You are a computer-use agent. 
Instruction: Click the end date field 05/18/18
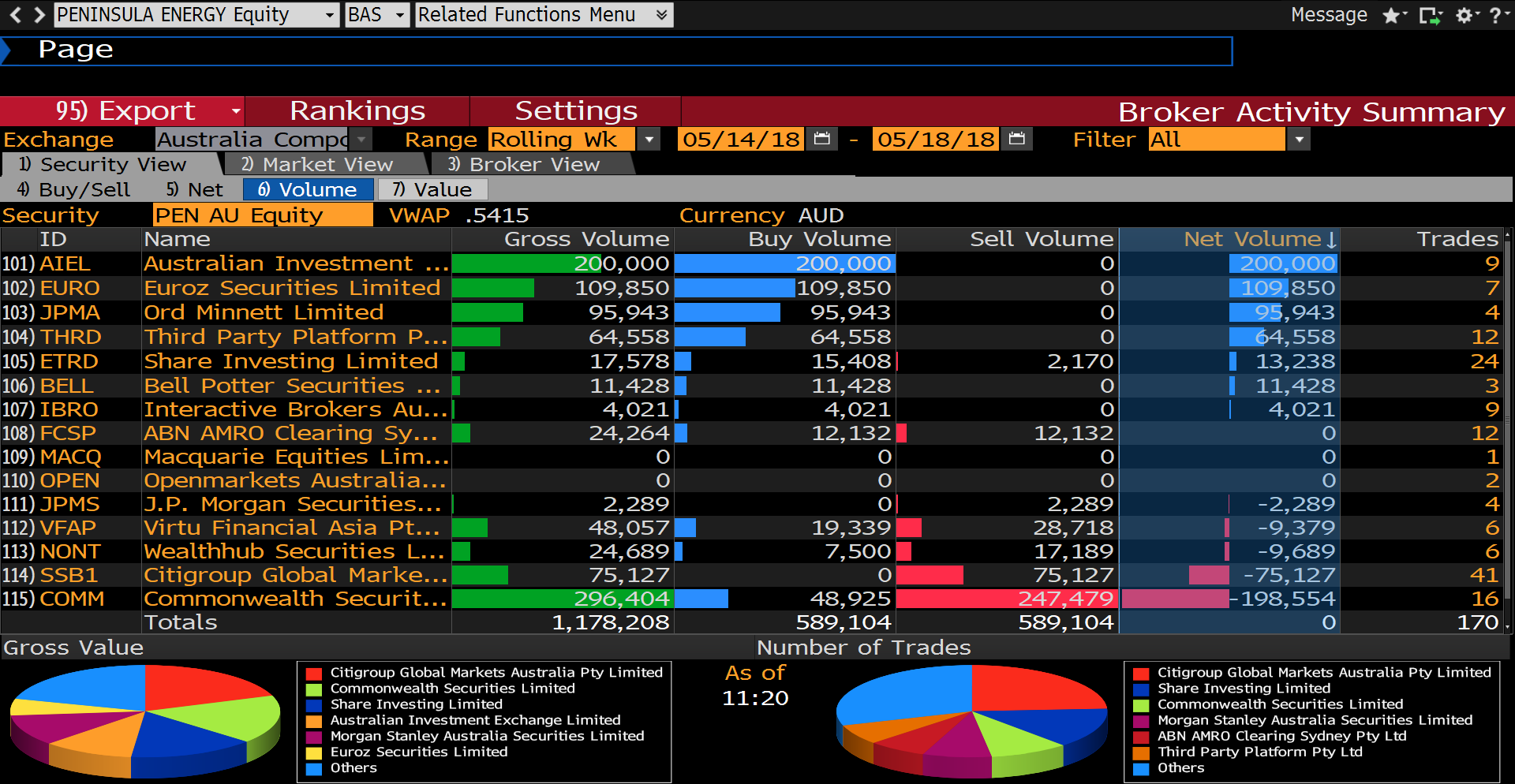tap(936, 140)
